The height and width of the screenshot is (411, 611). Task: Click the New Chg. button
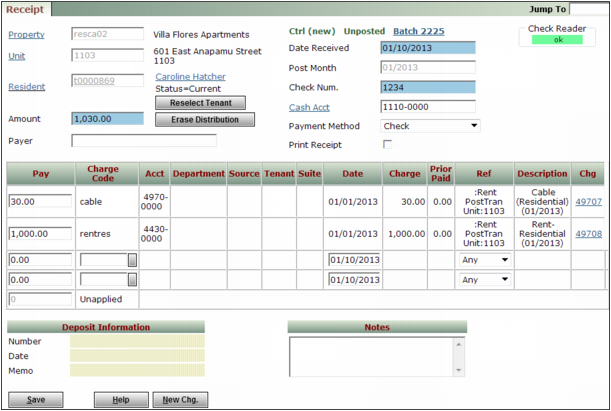[x=181, y=400]
